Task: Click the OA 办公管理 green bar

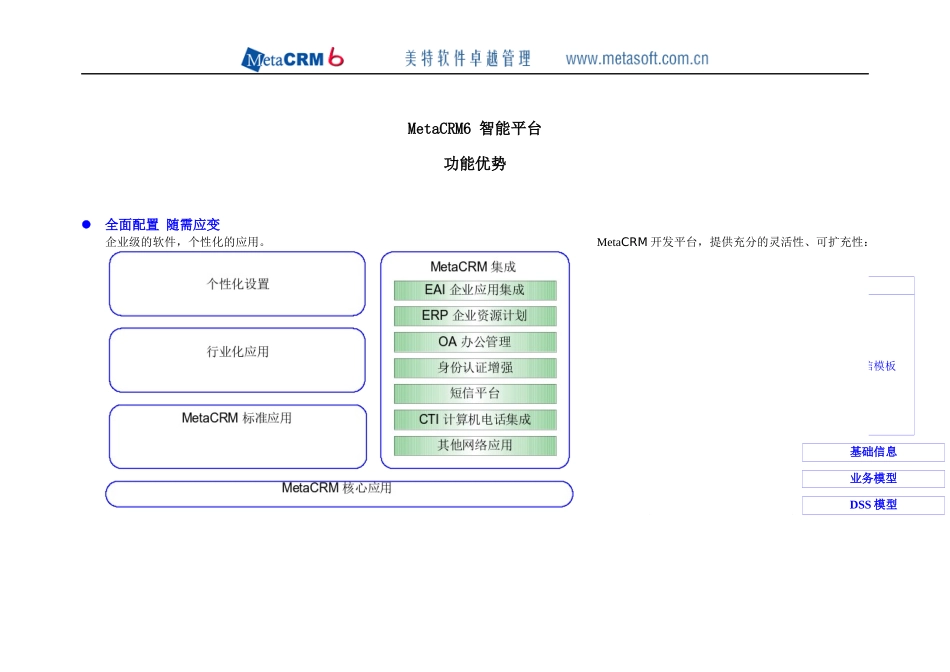Action: [x=475, y=342]
